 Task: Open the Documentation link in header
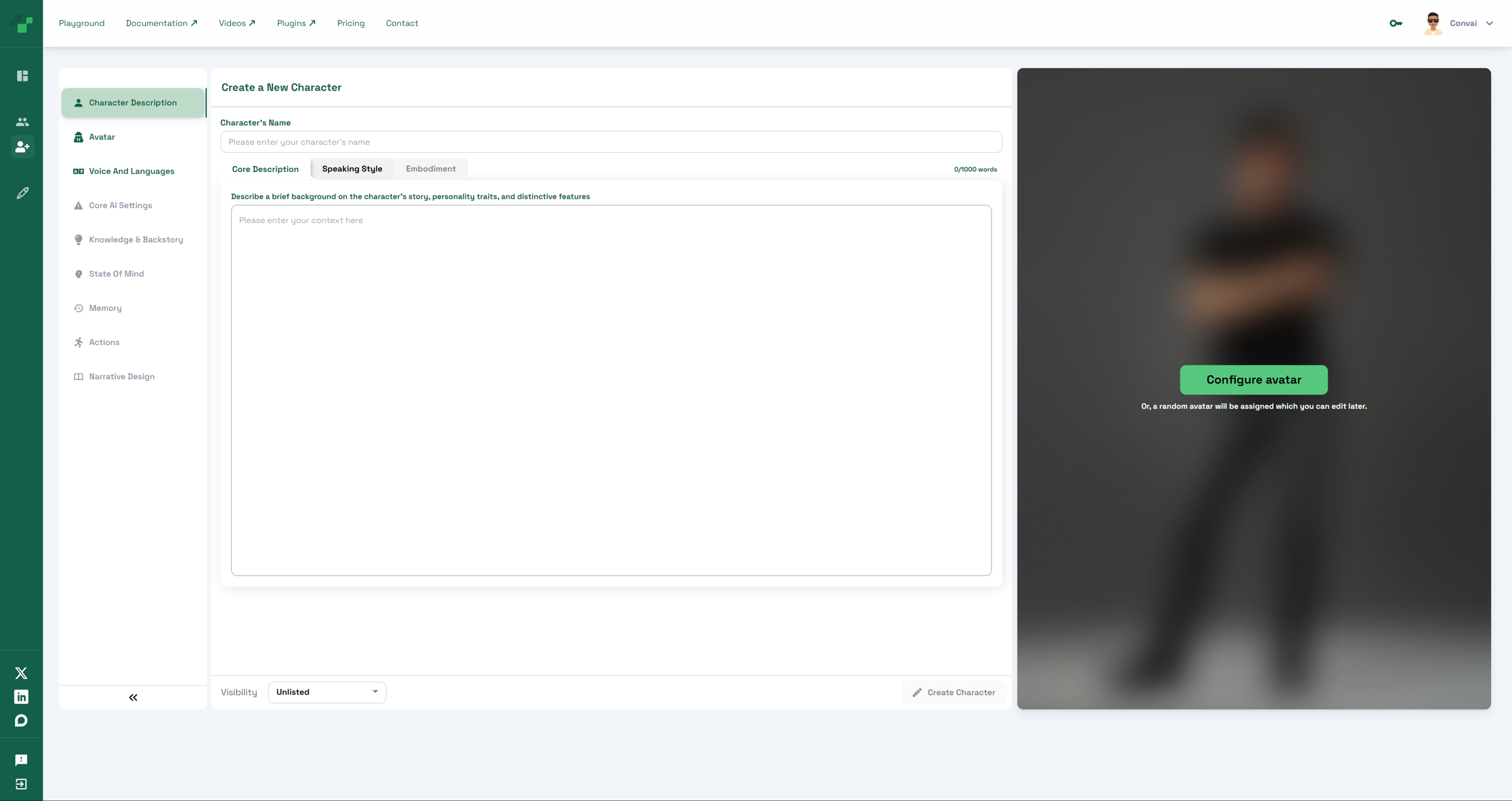[x=161, y=24]
